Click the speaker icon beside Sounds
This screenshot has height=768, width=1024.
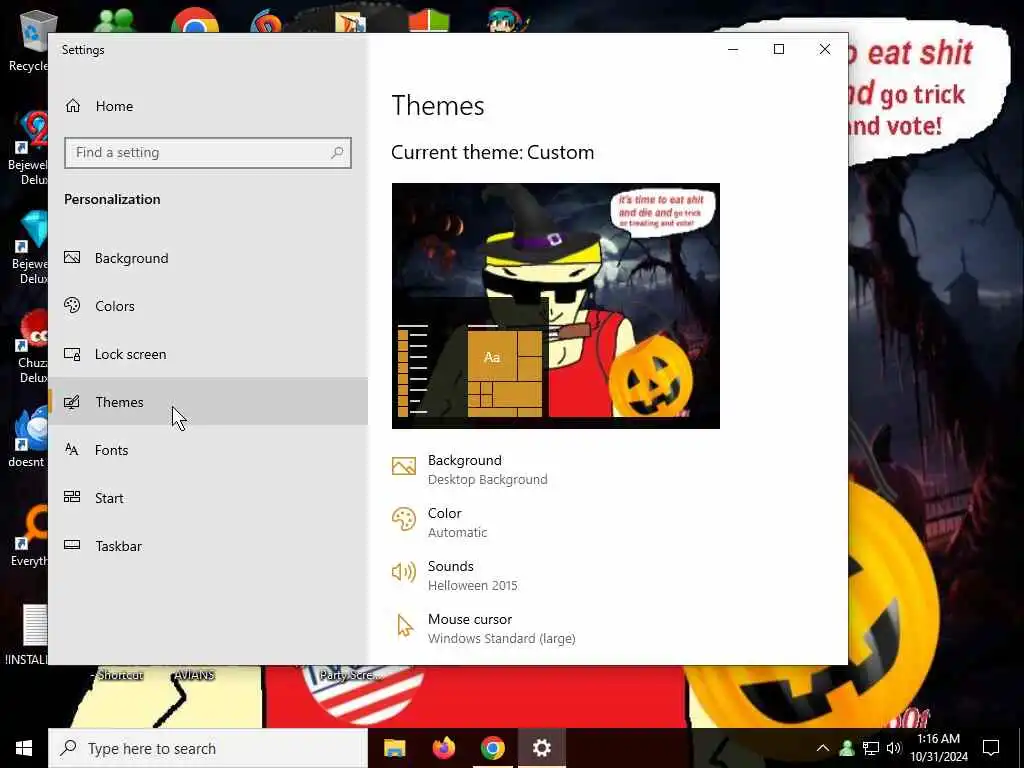coord(404,573)
